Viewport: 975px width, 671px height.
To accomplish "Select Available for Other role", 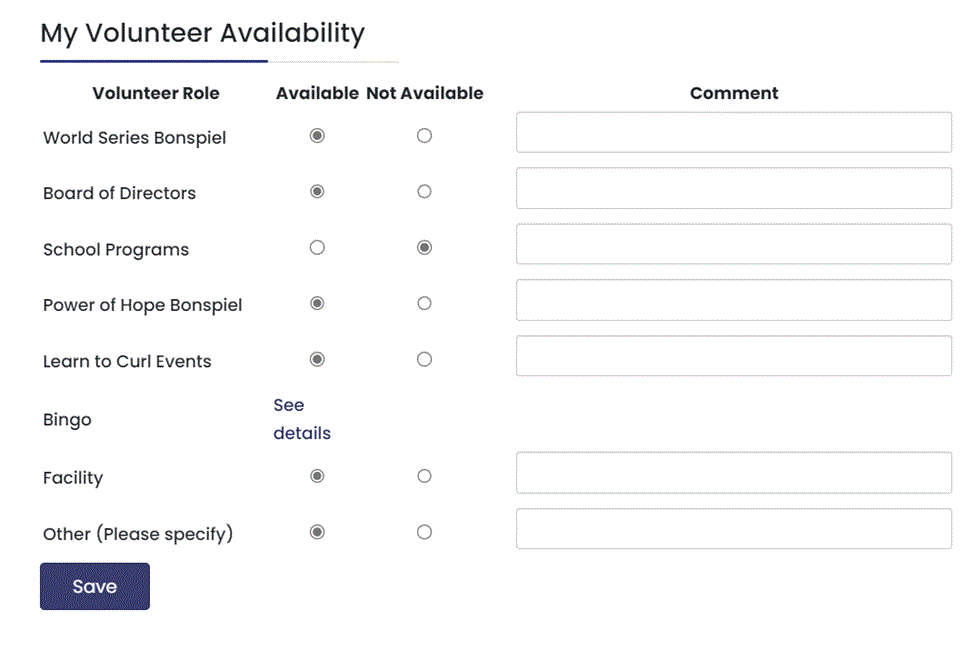I will (317, 532).
